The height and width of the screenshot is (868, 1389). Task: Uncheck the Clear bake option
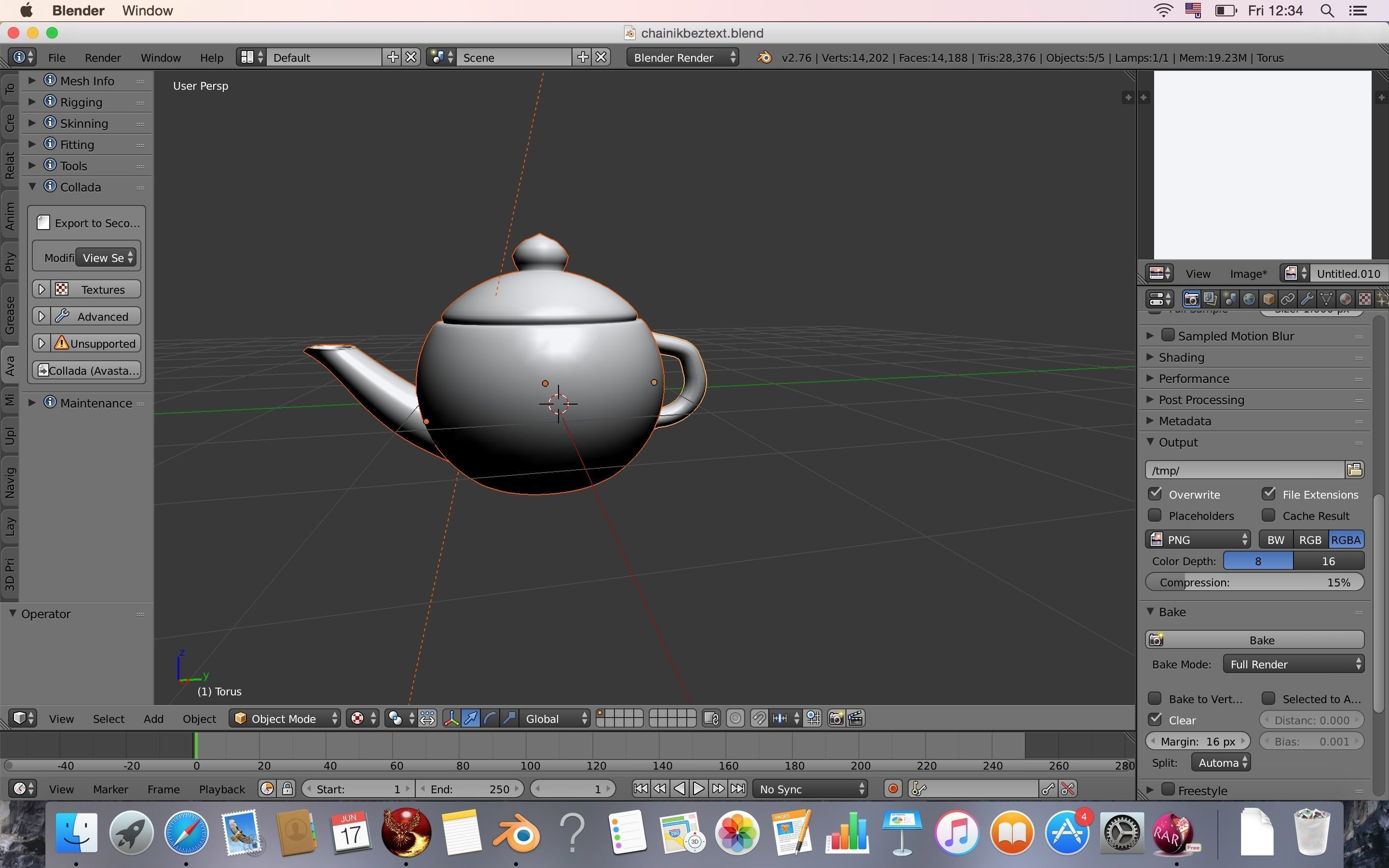point(1155,719)
